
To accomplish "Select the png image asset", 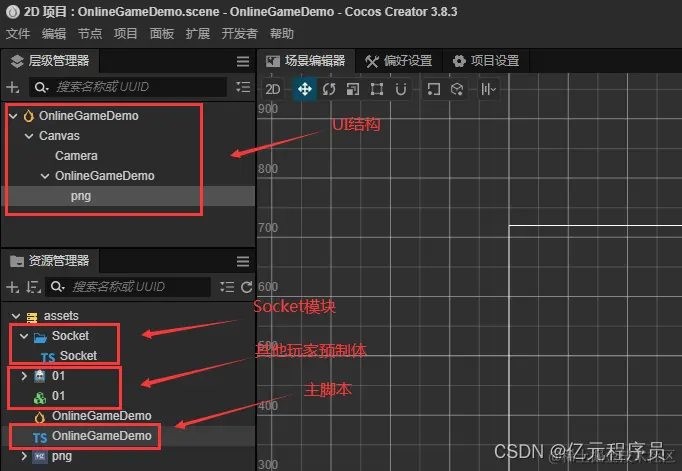I will pos(62,456).
